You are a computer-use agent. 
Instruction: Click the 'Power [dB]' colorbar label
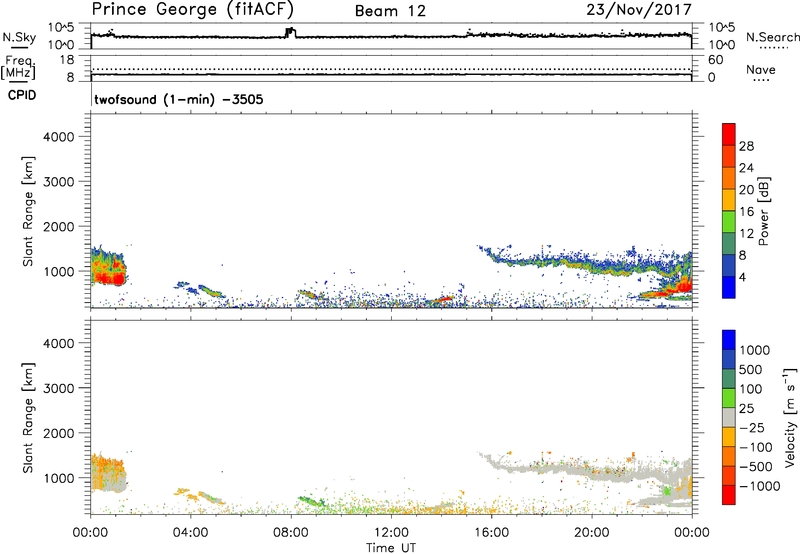click(763, 211)
